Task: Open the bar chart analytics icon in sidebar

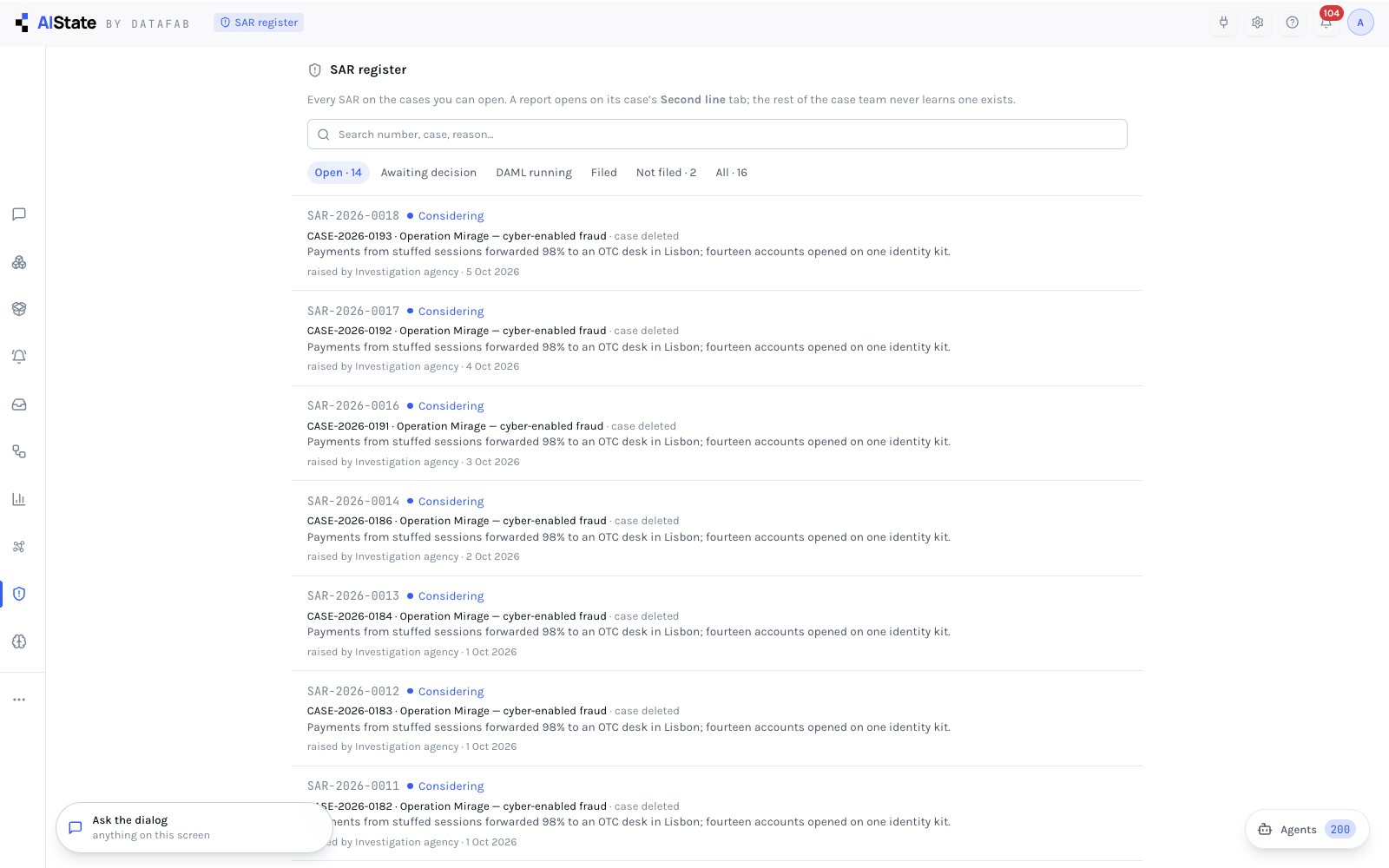Action: 19,499
